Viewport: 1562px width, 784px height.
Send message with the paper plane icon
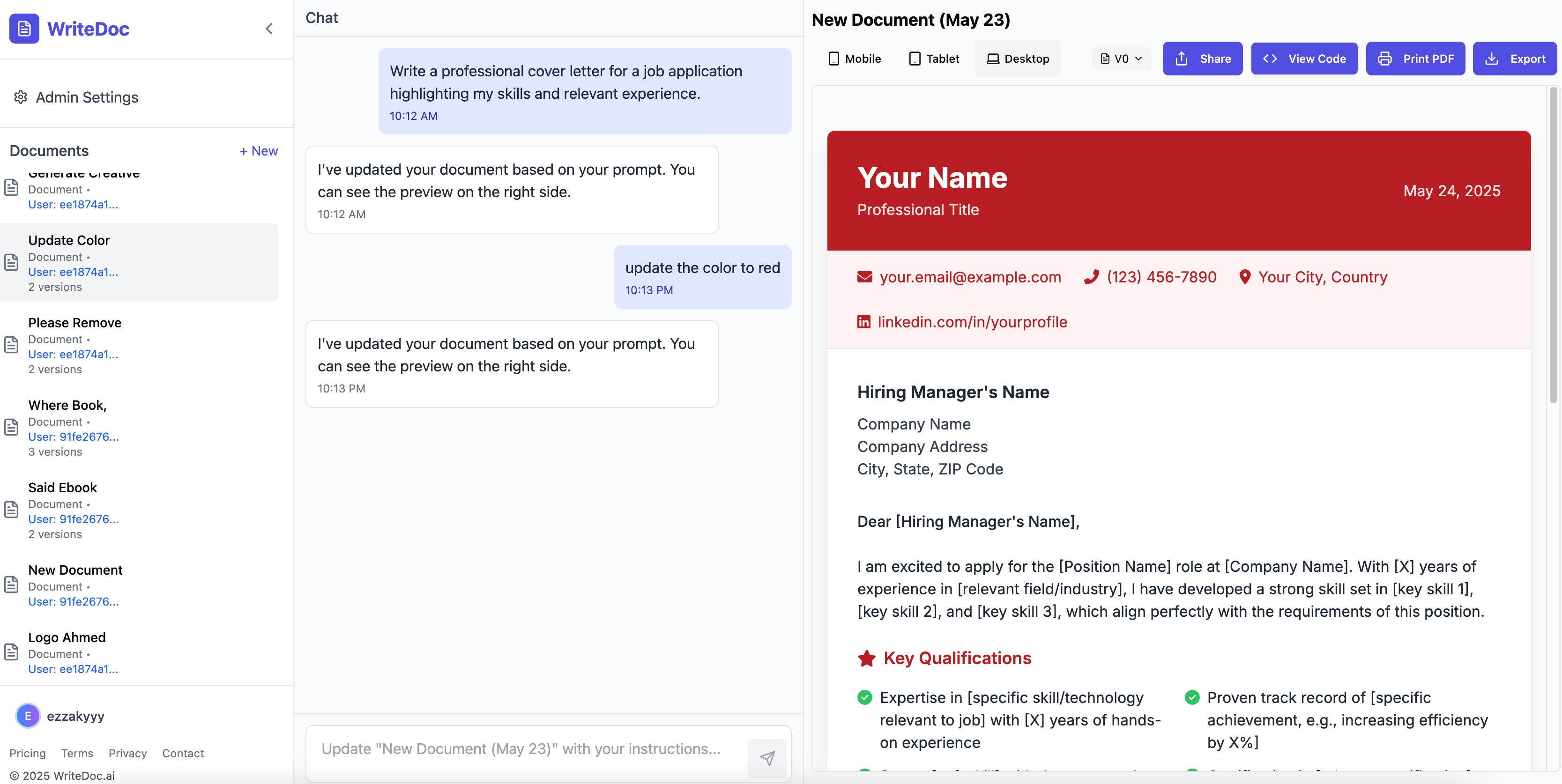coord(767,758)
